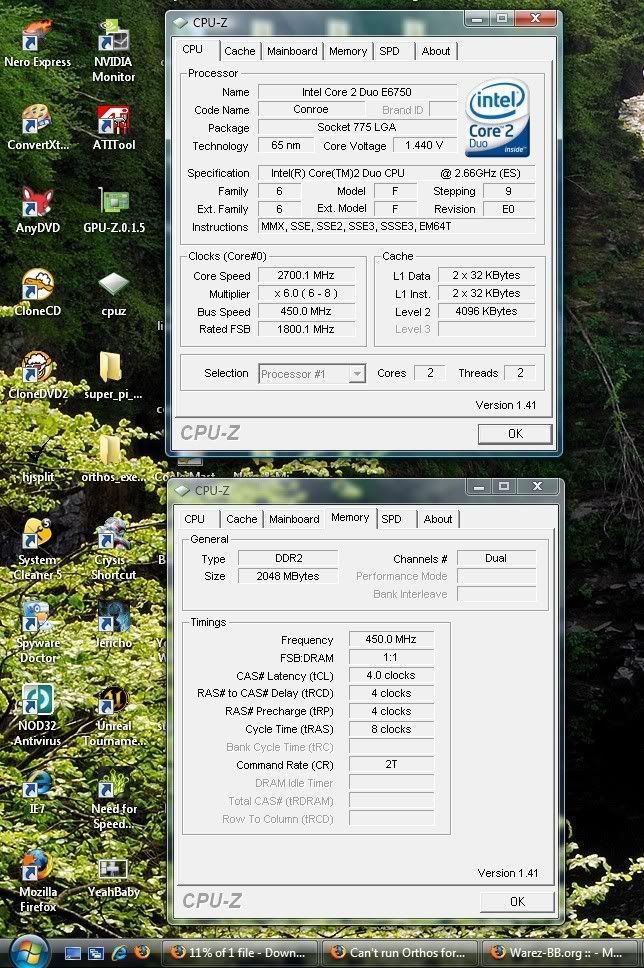Open "Can't run Orthos for" taskbar window
Screen dimensions: 644x968
pyautogui.click(x=401, y=953)
